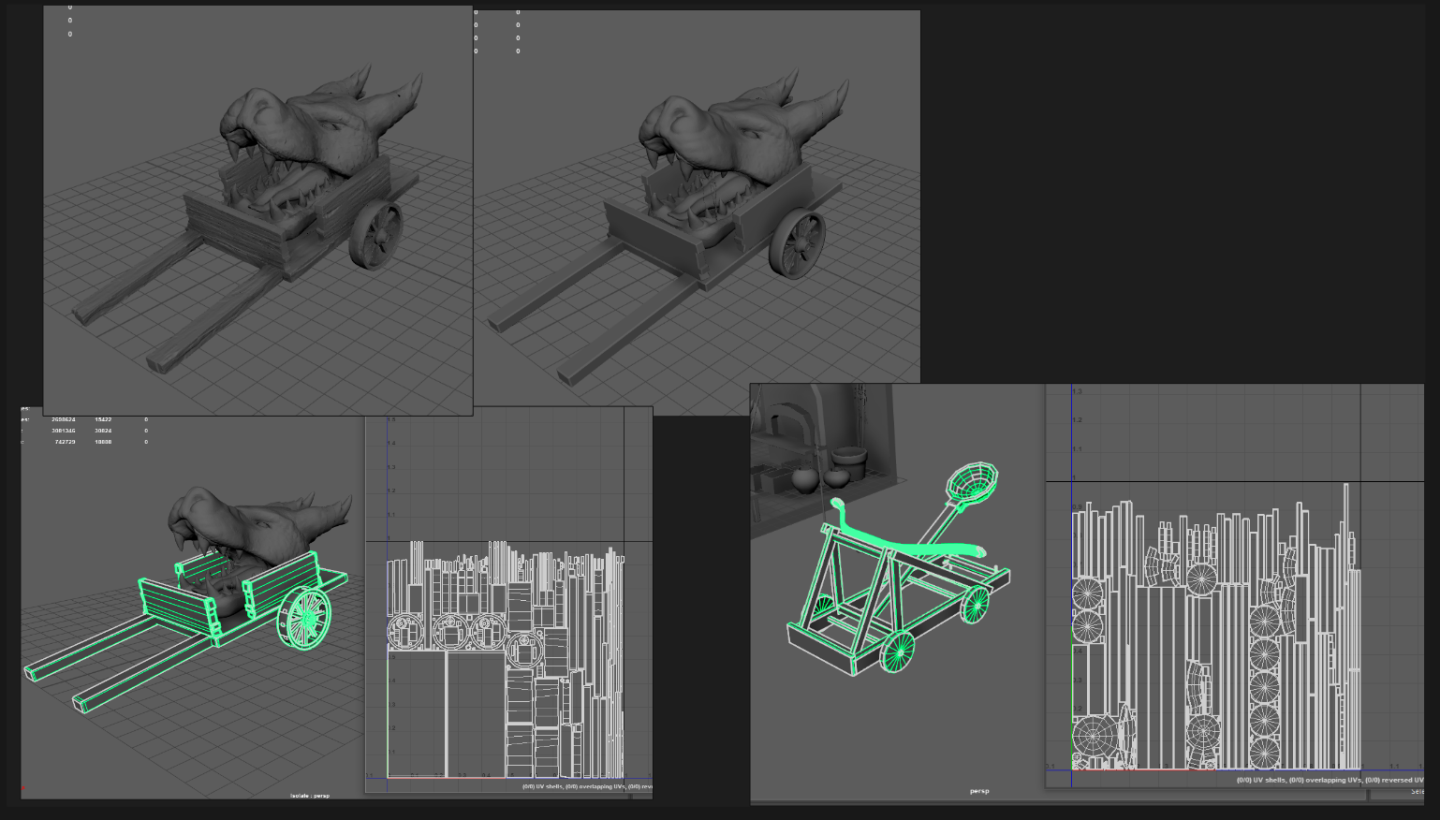Pick the wheel of the untextured smooth cart

797,243
